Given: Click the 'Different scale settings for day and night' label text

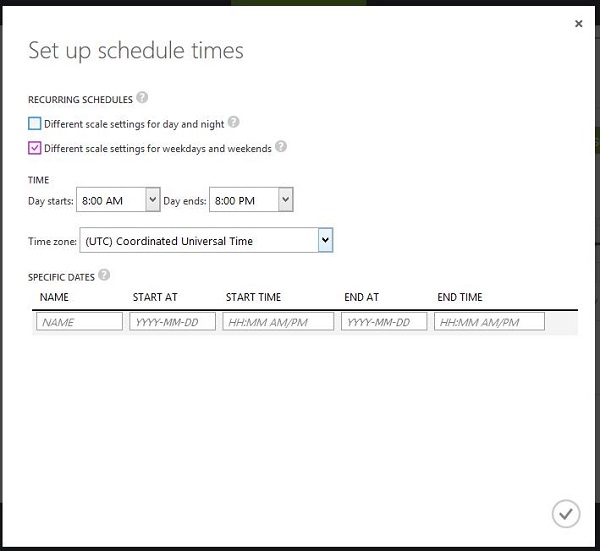Looking at the screenshot, I should 134,123.
